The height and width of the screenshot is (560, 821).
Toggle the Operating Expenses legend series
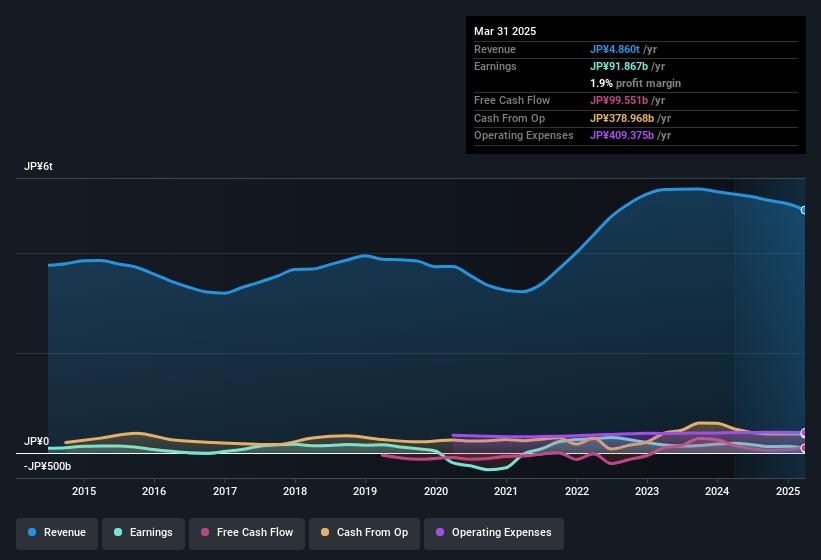[x=494, y=533]
